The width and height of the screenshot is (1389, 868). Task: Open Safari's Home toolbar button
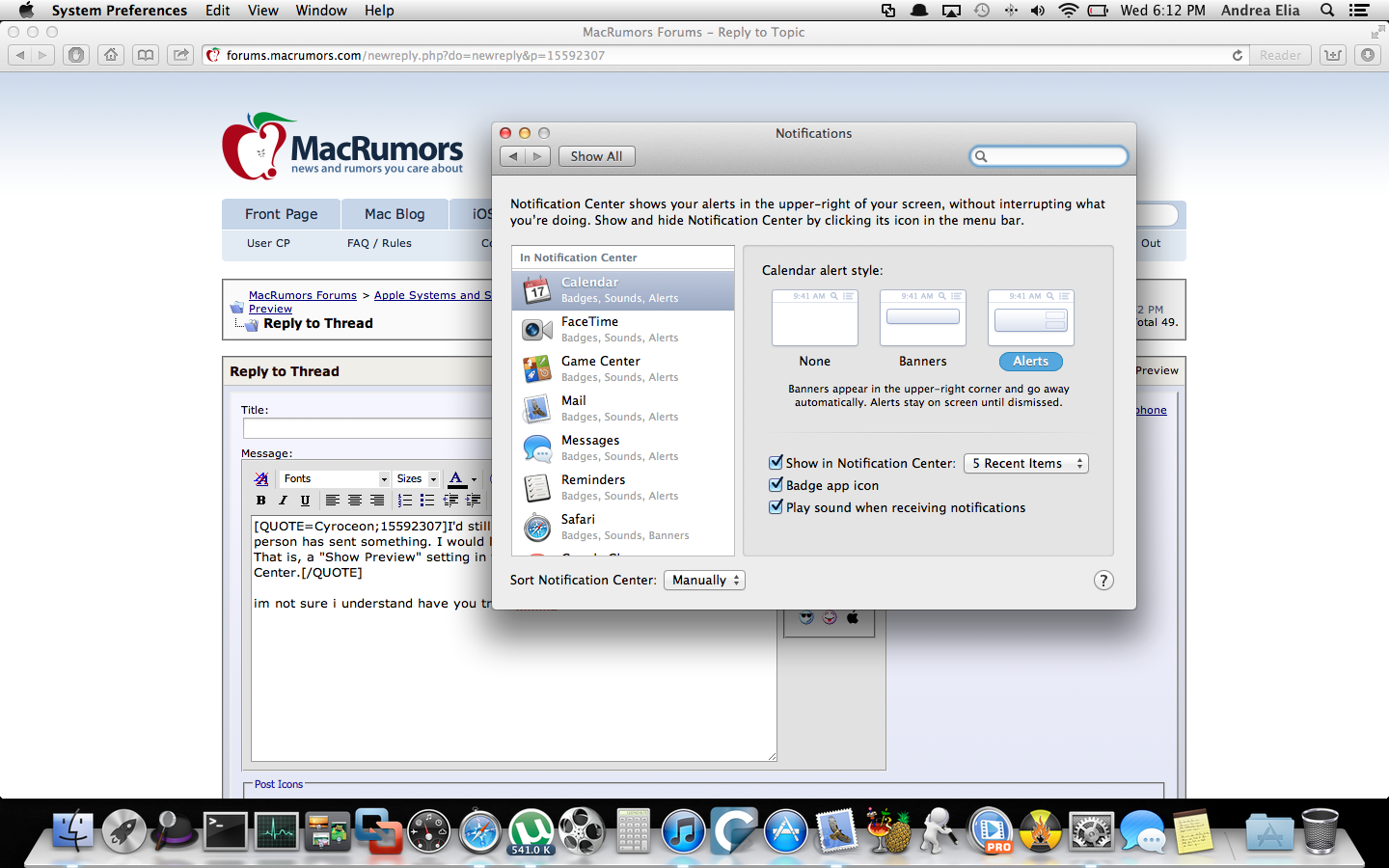click(x=111, y=55)
